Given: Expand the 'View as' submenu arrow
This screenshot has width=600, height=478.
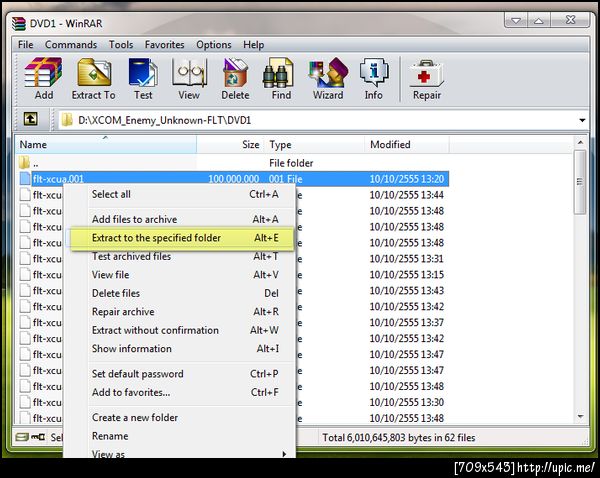Looking at the screenshot, I should pos(284,454).
